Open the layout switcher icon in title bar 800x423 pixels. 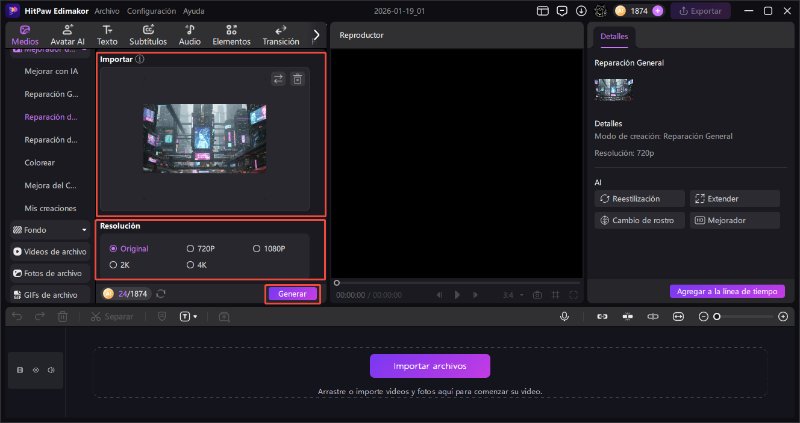coord(542,11)
